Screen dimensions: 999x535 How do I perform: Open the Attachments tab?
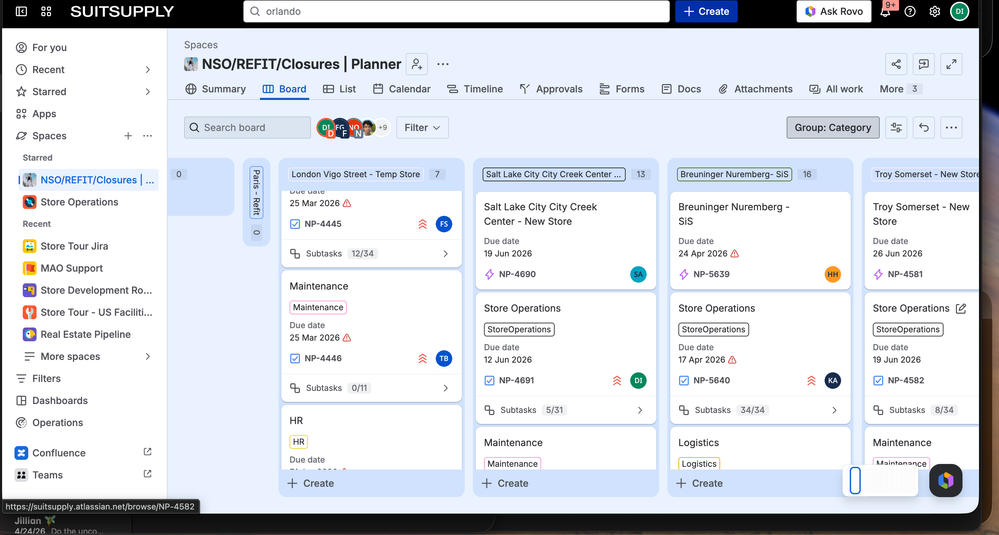click(x=755, y=89)
